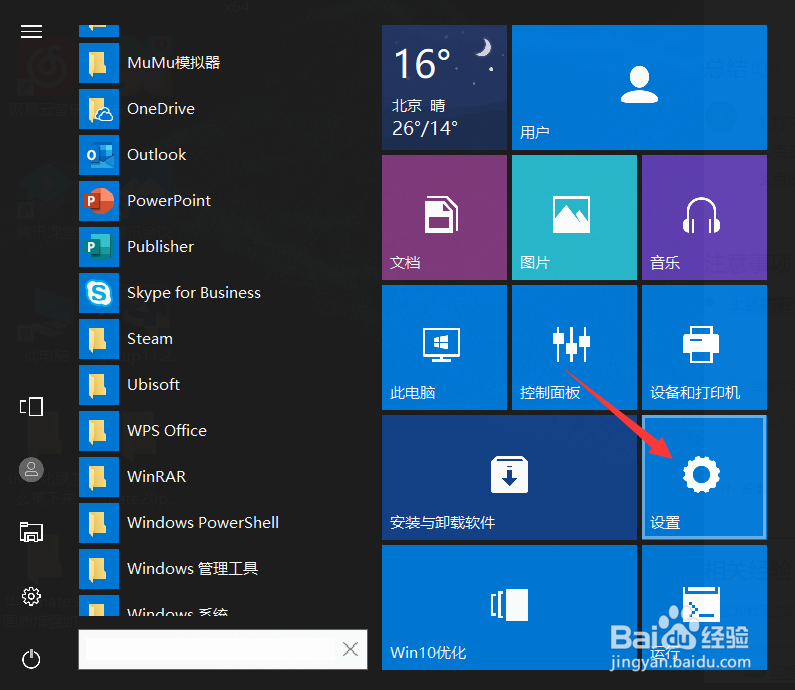Launch Skype for Business icon
Screen dimensions: 795x690
[x=99, y=293]
